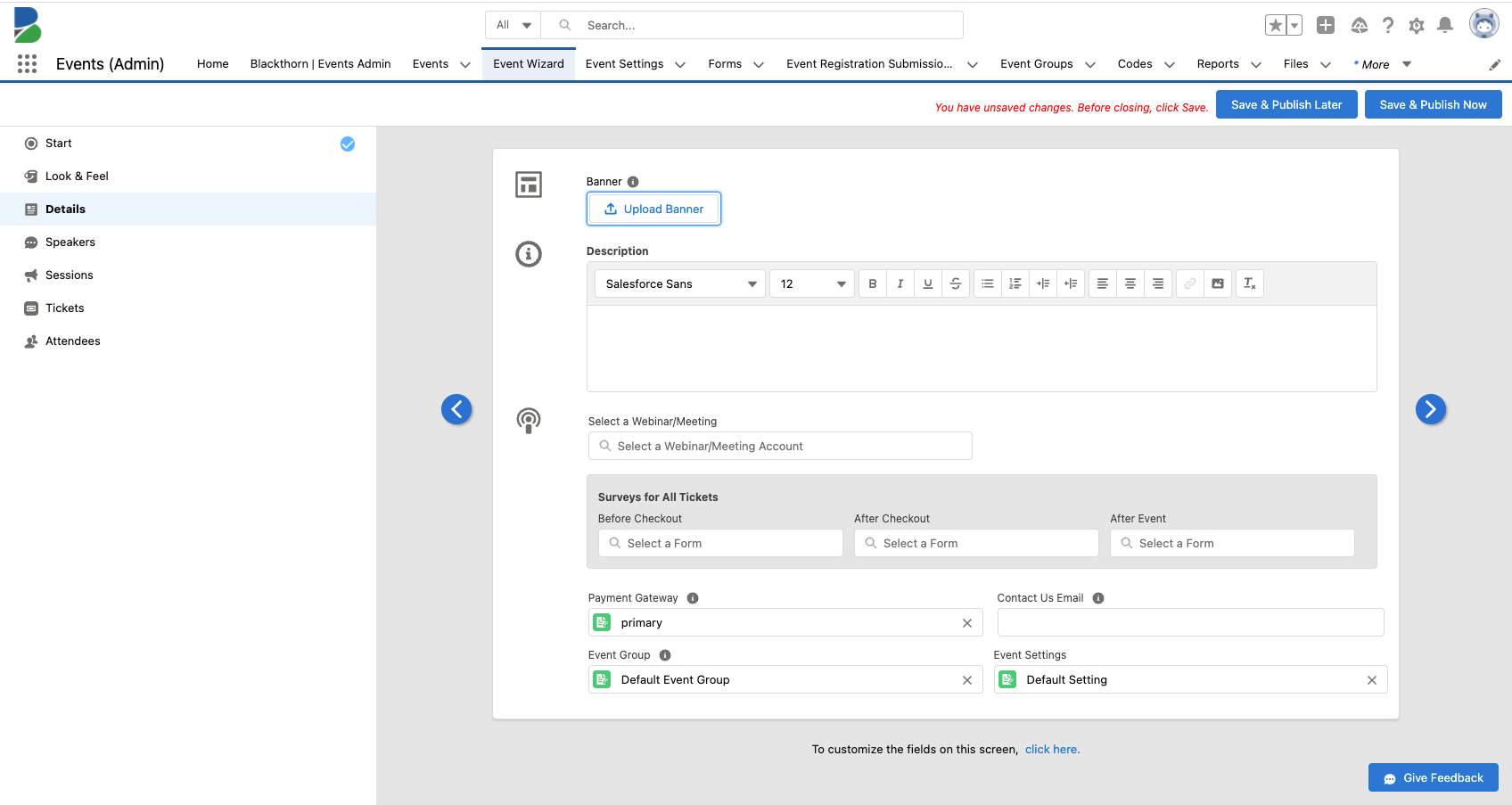
Task: Go to the Speakers step
Action: [x=188, y=242]
